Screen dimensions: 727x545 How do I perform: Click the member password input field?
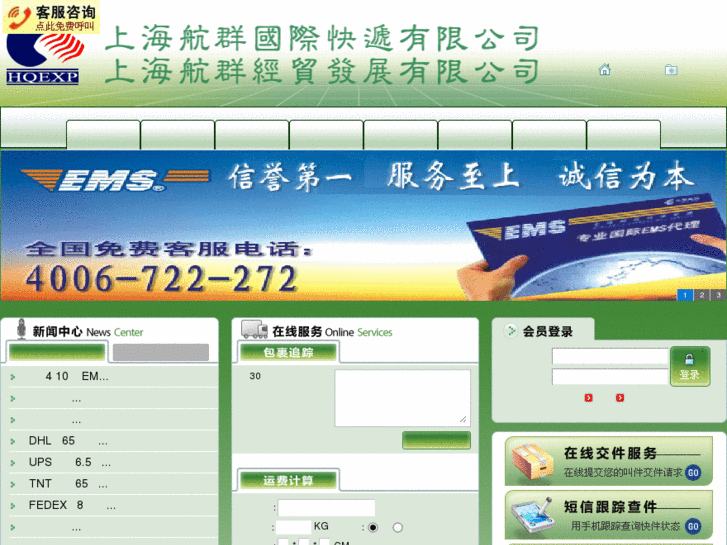coord(610,377)
